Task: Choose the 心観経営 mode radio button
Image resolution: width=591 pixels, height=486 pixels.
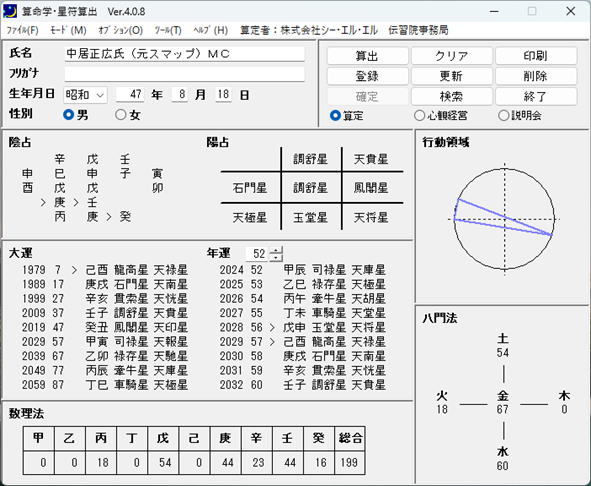Action: (x=419, y=115)
